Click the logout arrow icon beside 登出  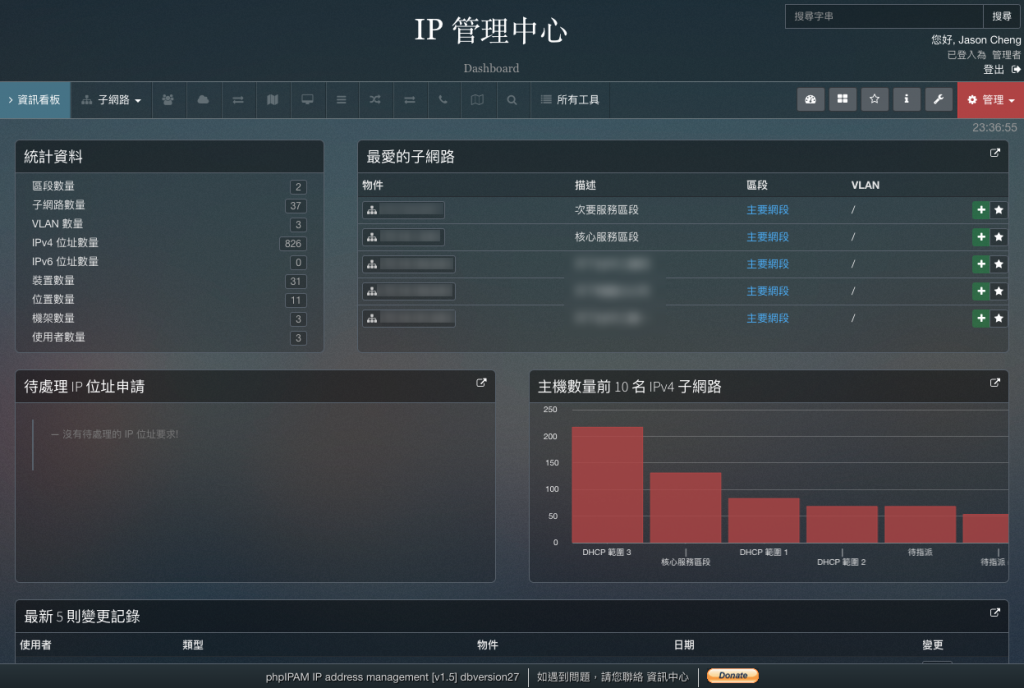[1016, 69]
